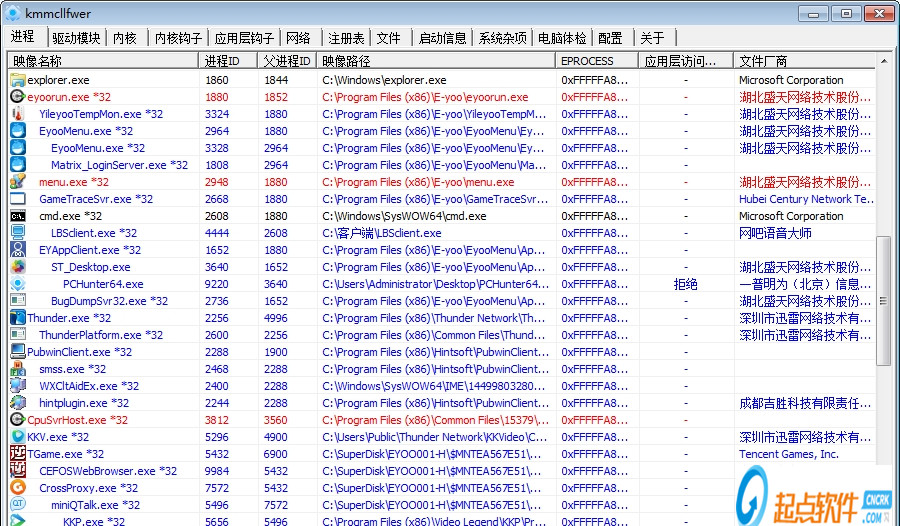
Task: Click the miniQTalk.exe chat icon
Action: click(18, 504)
